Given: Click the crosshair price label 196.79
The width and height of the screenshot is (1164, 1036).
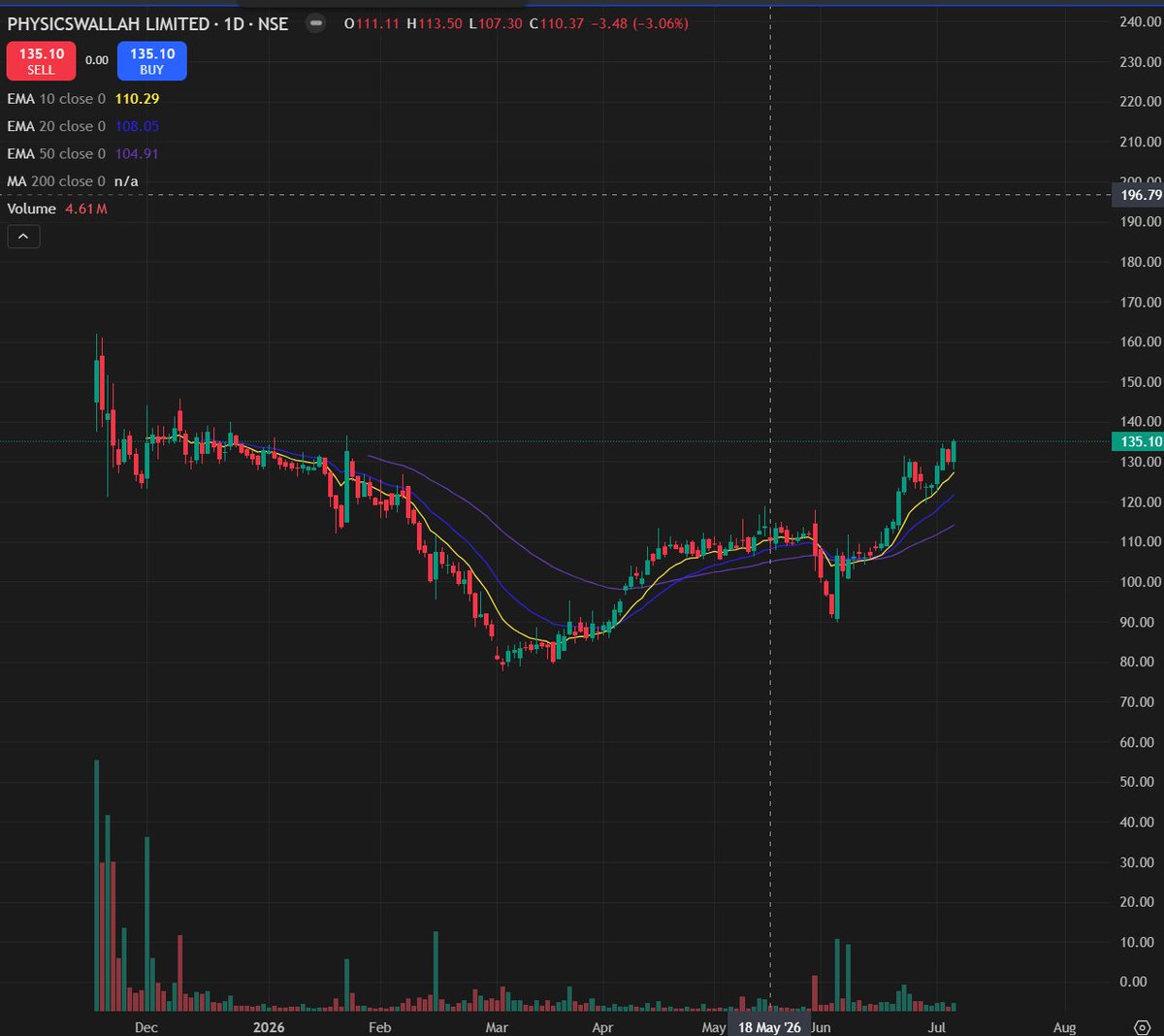Looking at the screenshot, I should click(1138, 195).
